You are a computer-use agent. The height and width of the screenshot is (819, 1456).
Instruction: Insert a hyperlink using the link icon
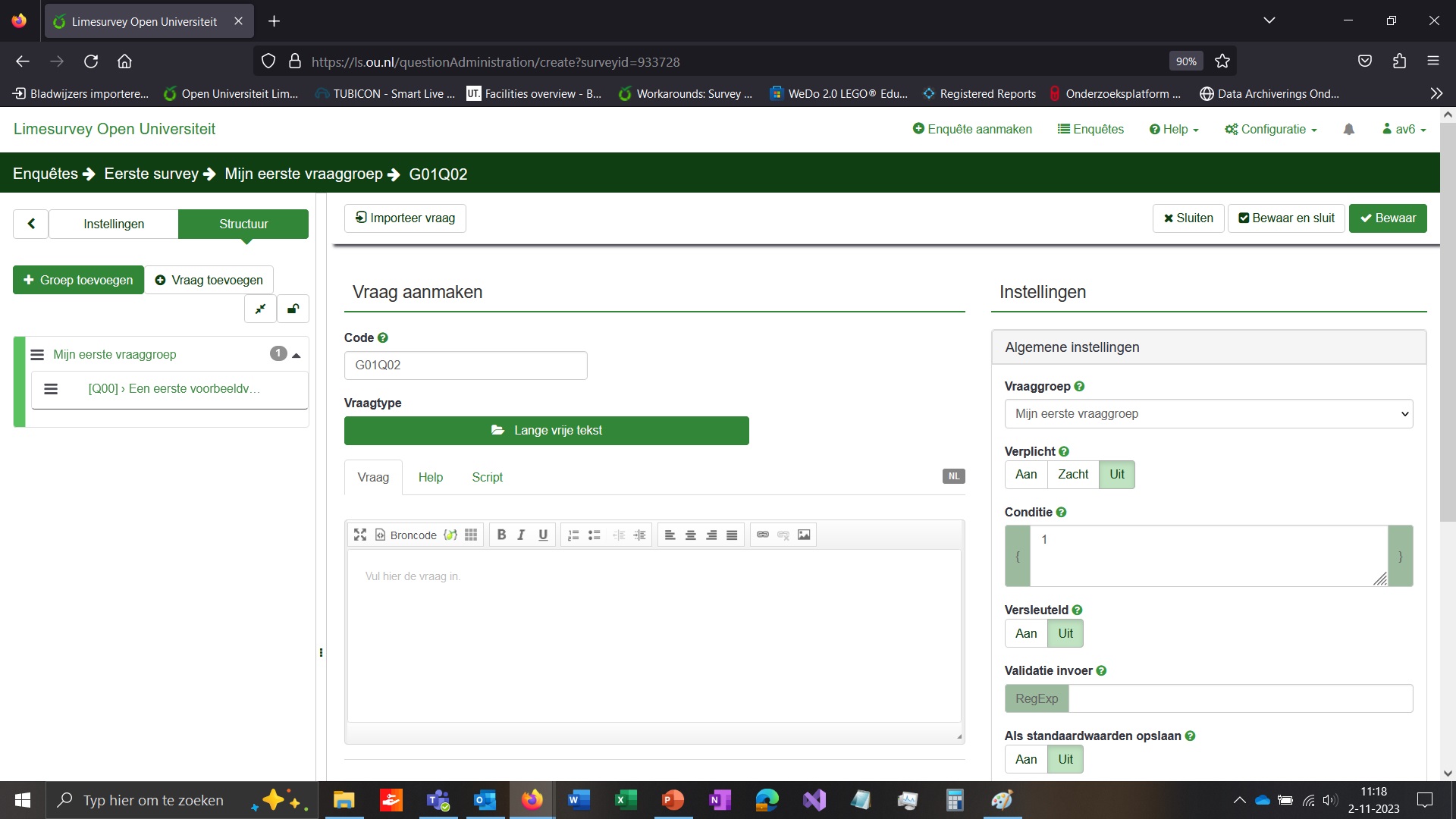(x=763, y=535)
